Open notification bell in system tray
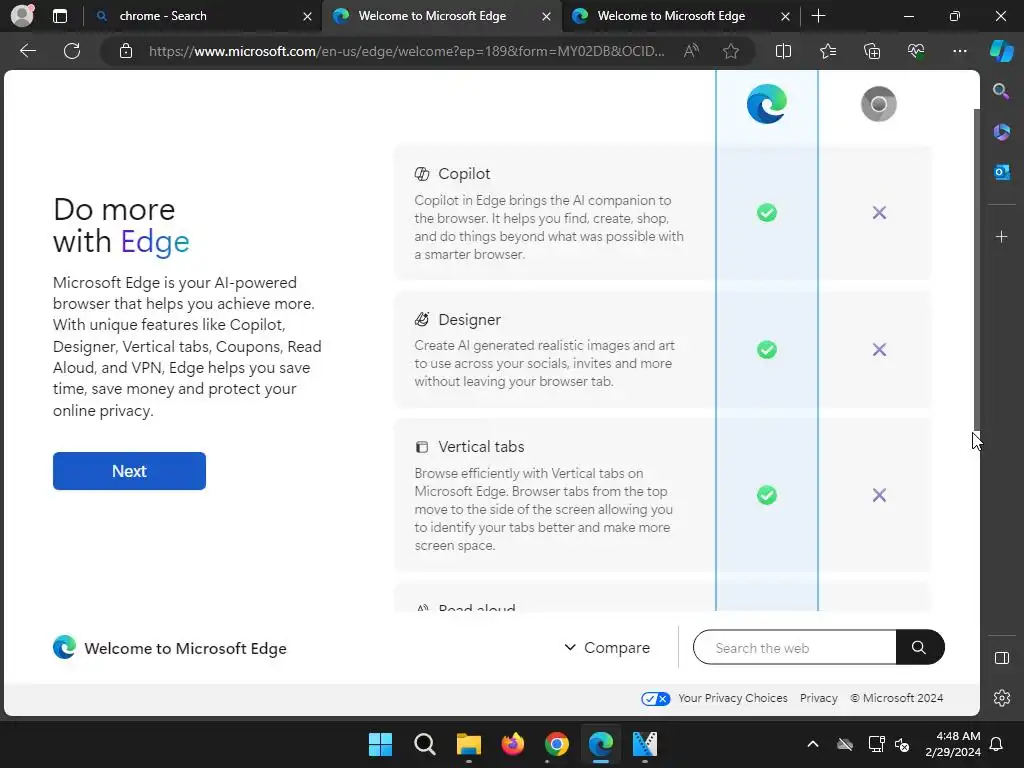The width and height of the screenshot is (1024, 768). pos(996,744)
